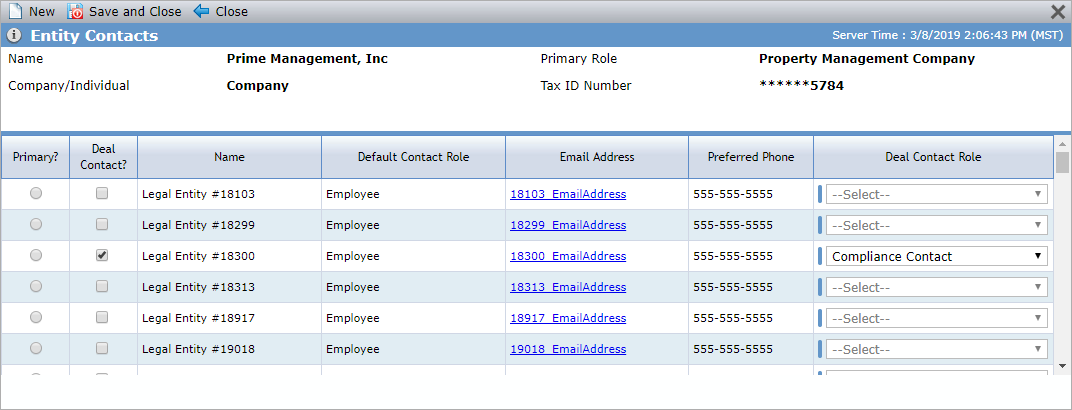This screenshot has height=410, width=1072.
Task: Click the Save and Close label
Action: coord(135,12)
